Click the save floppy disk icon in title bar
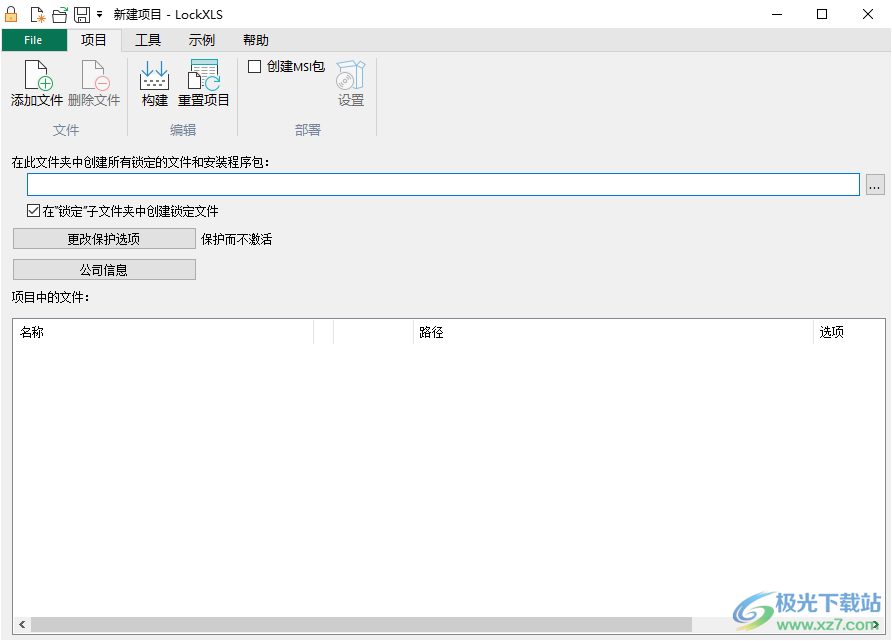 pyautogui.click(x=82, y=14)
